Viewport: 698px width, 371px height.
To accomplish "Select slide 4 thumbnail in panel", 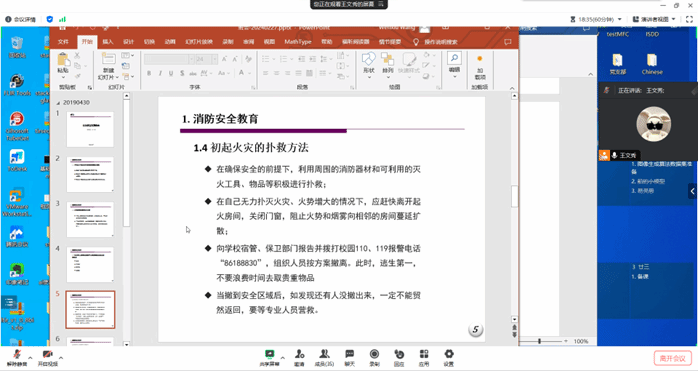I will click(90, 265).
